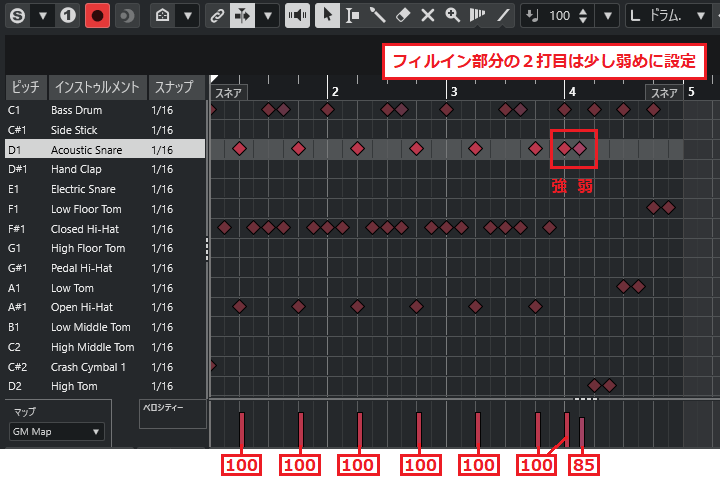Click the bar 5 ruler number

[691, 91]
